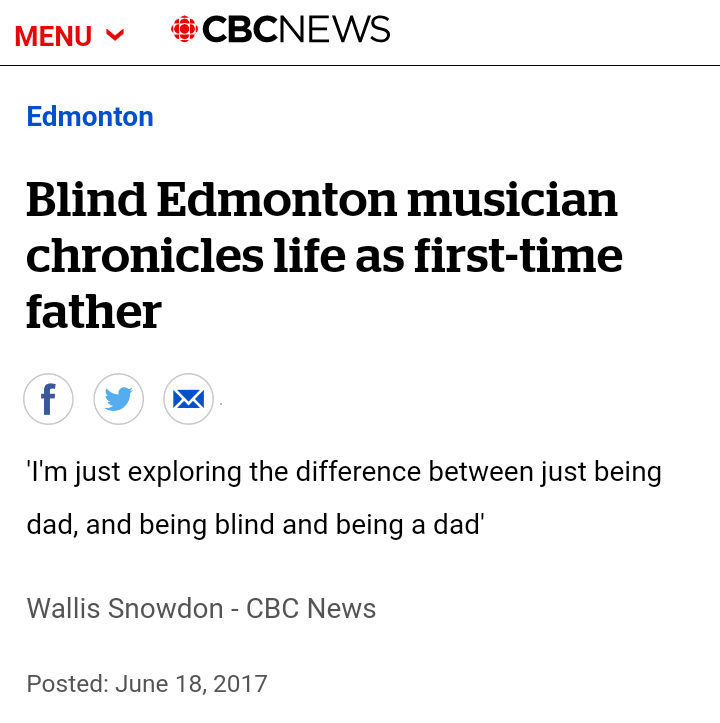This screenshot has height=723, width=720.
Task: Share the article on Twitter
Action: 118,399
